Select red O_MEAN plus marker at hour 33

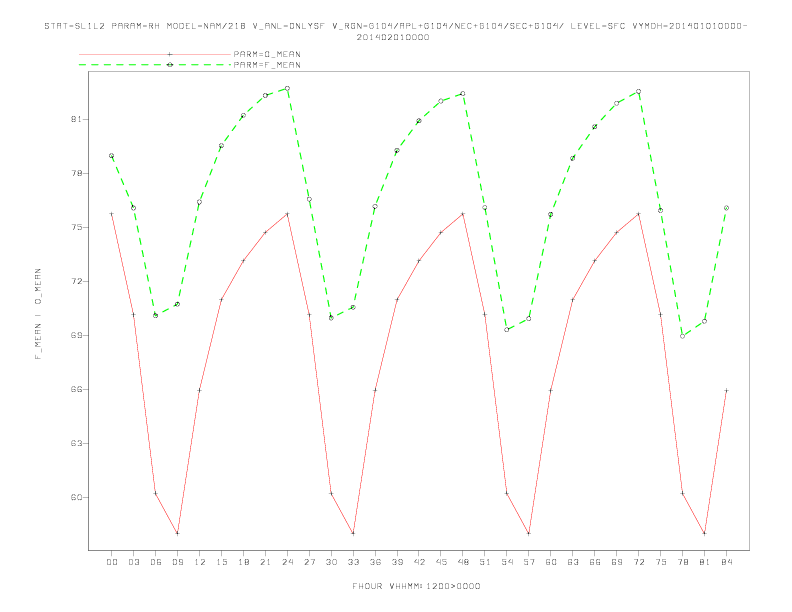(353, 533)
